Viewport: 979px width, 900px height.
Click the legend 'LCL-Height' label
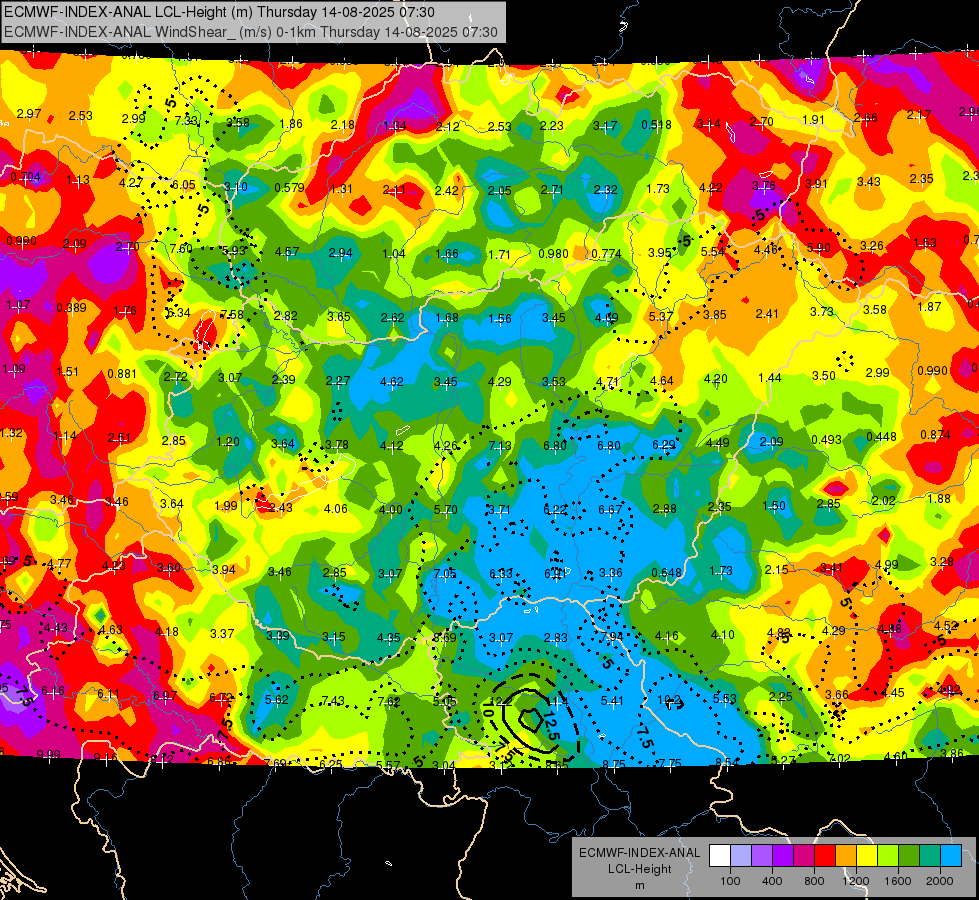click(x=639, y=869)
